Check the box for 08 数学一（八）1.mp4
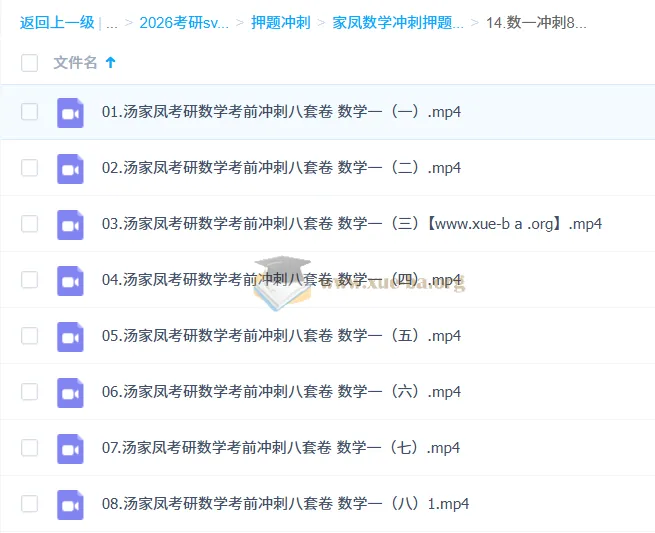The image size is (655, 533). point(30,503)
